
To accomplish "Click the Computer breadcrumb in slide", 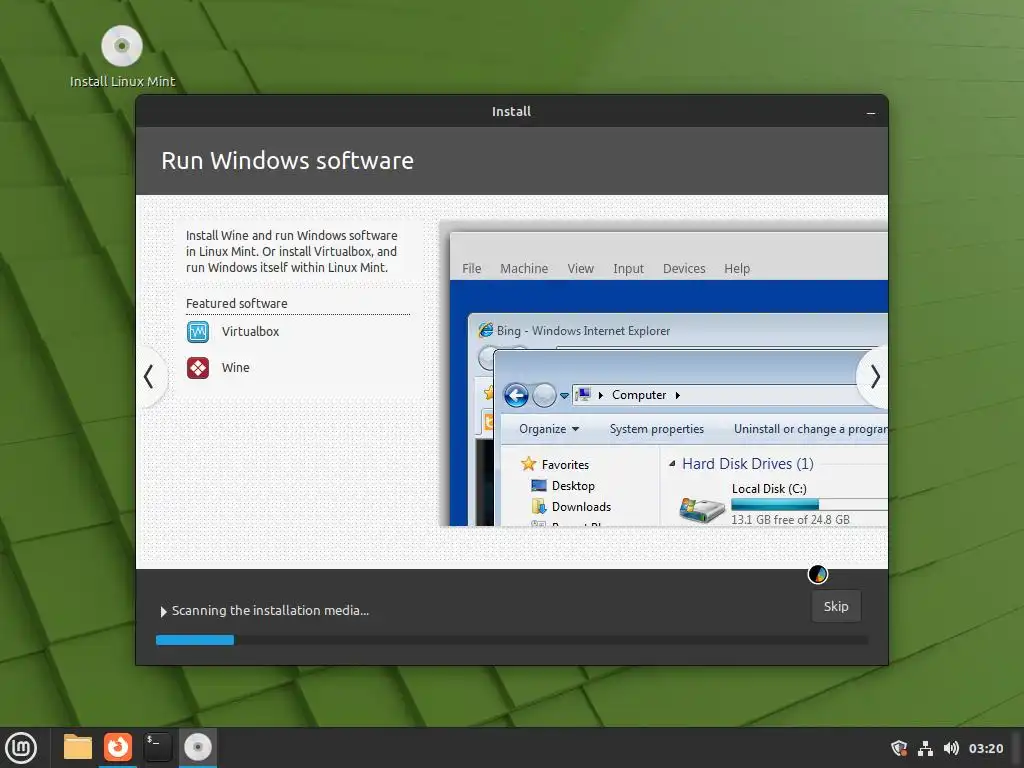I will click(639, 395).
